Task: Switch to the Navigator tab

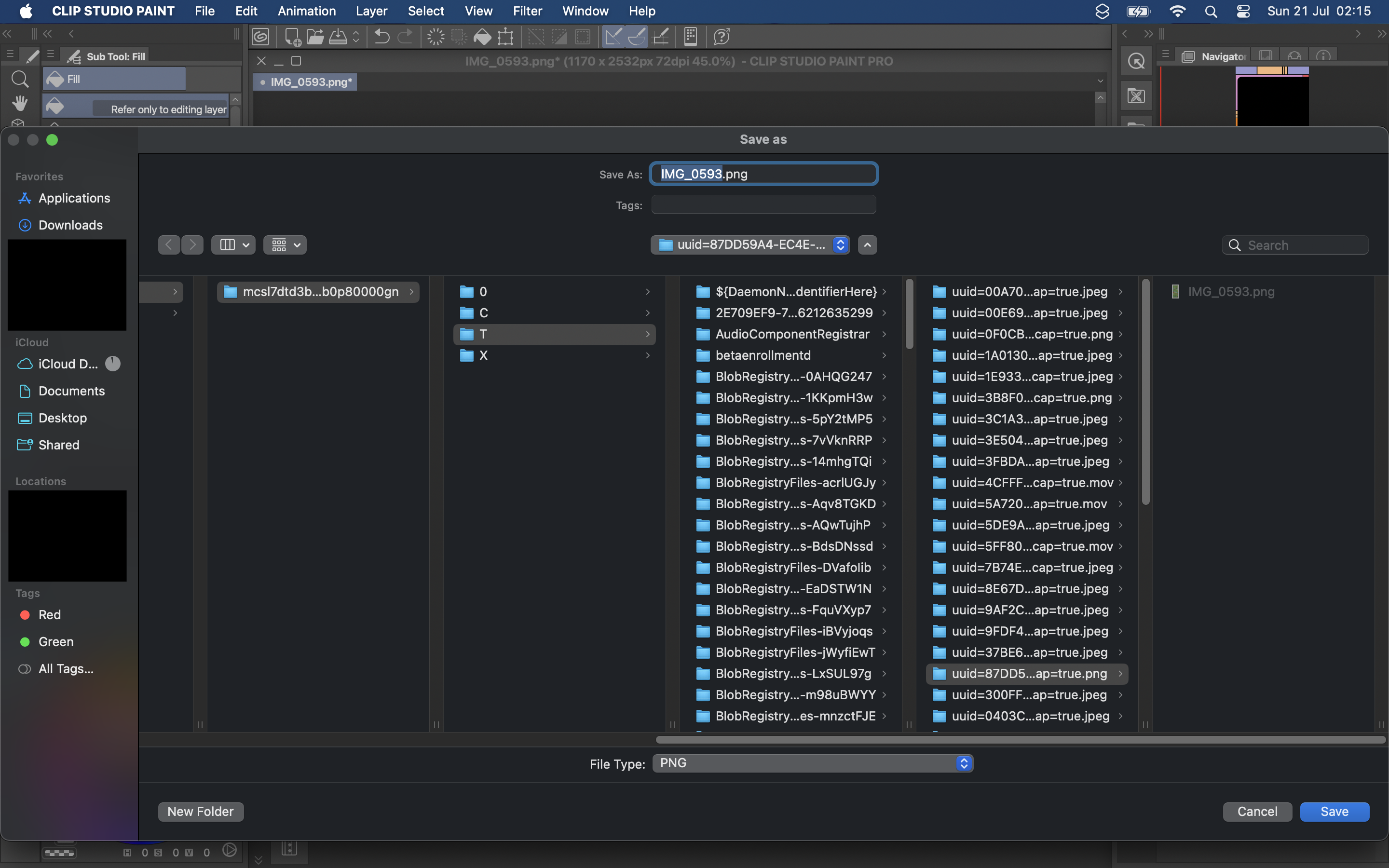Action: click(x=1218, y=55)
